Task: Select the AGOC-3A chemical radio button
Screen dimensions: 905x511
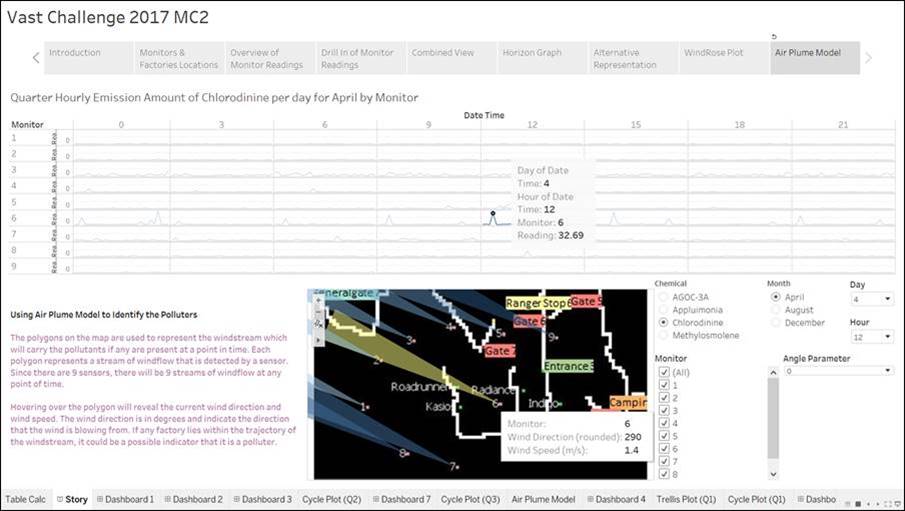Action: click(x=661, y=297)
